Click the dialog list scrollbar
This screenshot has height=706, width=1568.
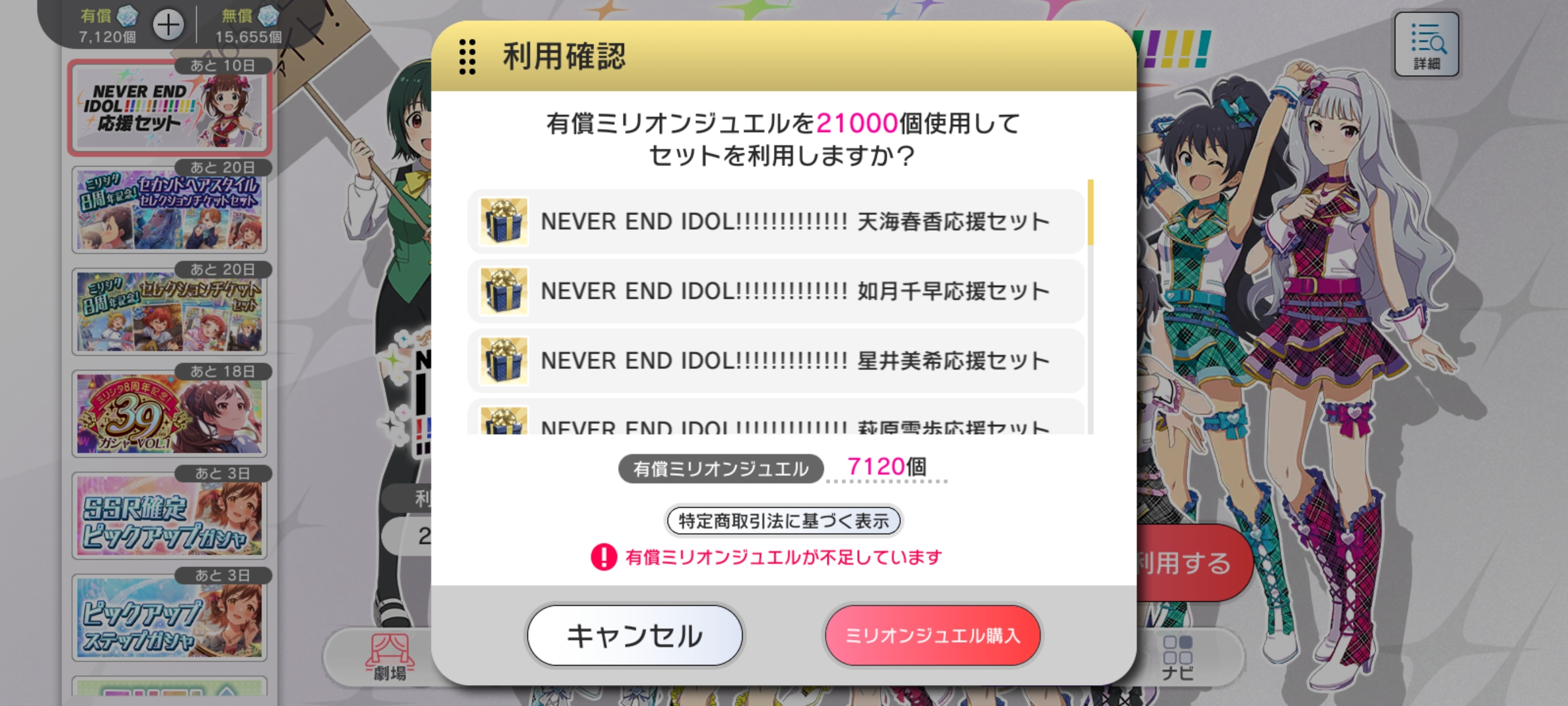1090,307
